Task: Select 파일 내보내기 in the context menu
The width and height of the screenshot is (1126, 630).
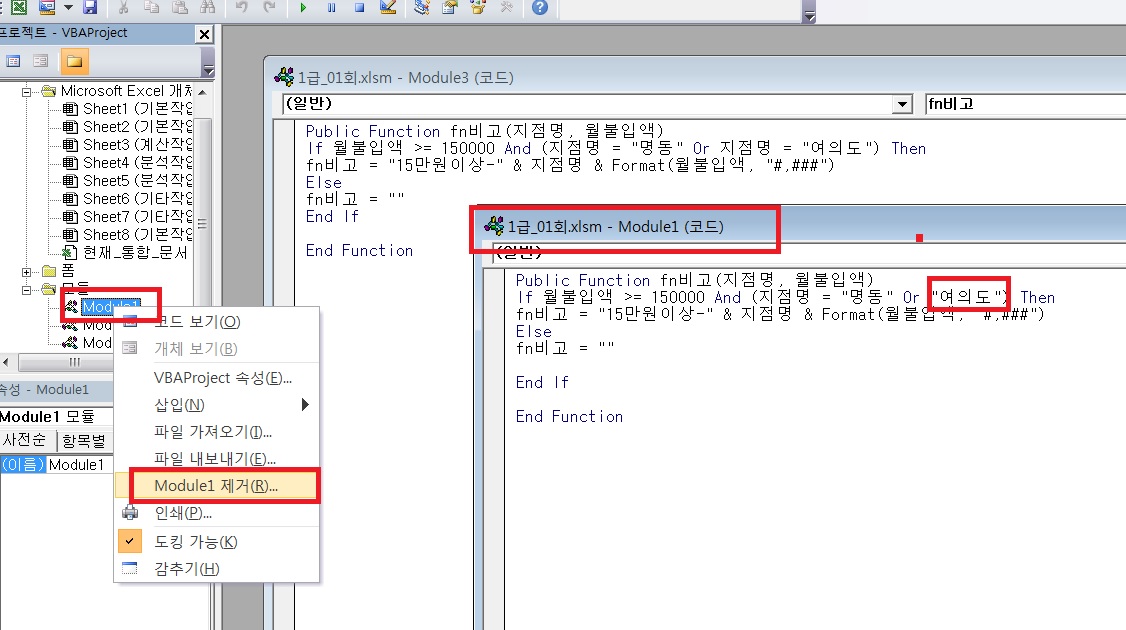Action: 214,459
